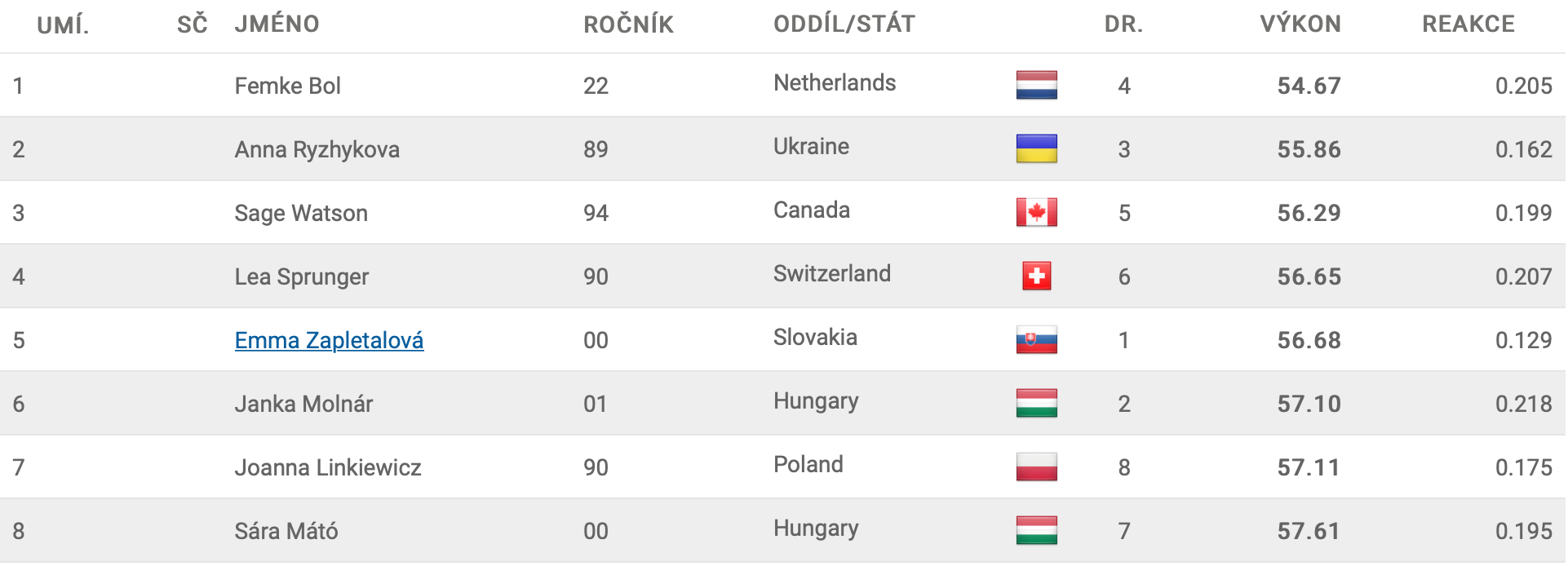Click Sage Watson's name
The image size is (1568, 566).
(301, 213)
